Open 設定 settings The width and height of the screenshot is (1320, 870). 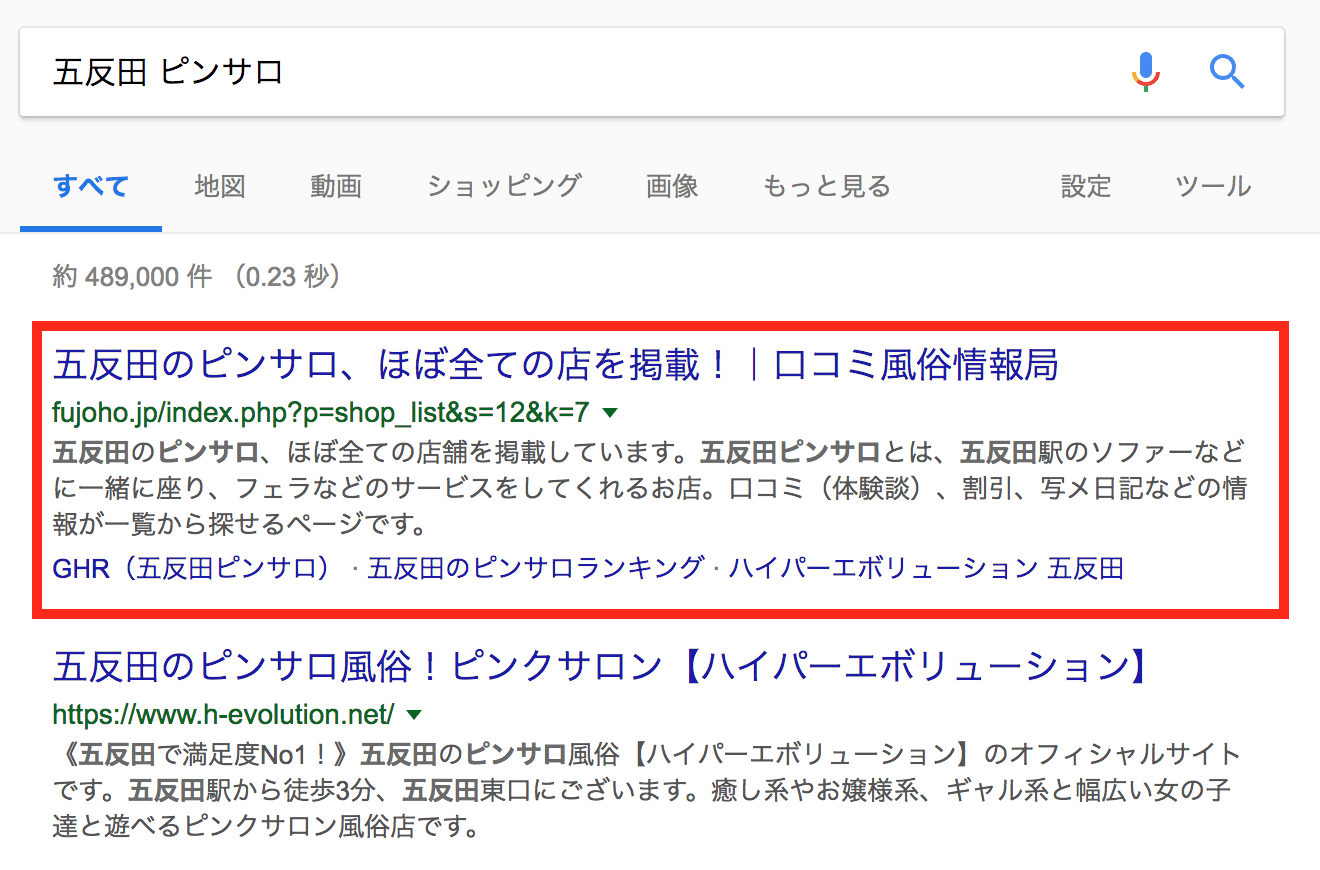coord(1086,187)
